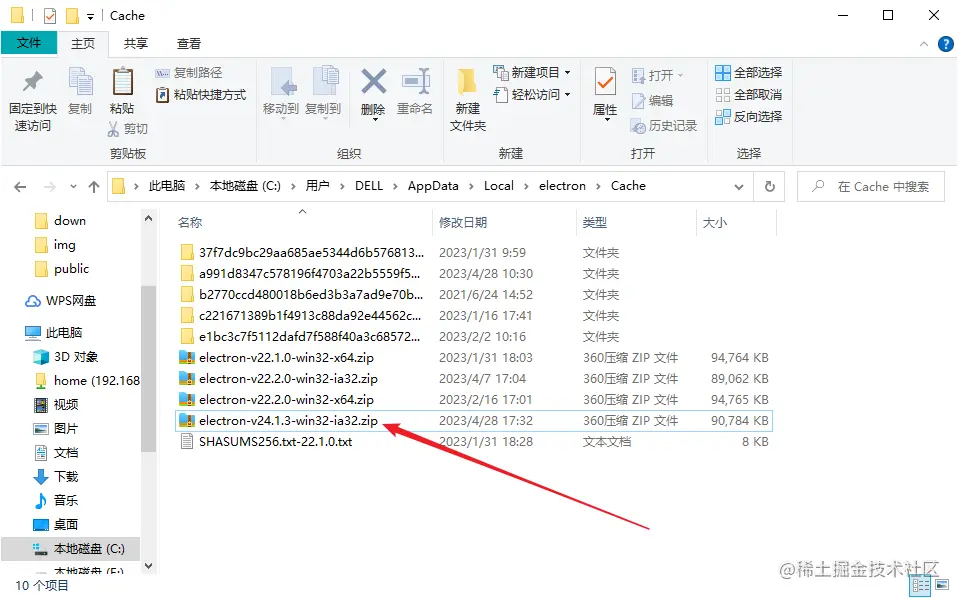Image resolution: width=958 pixels, height=598 pixels.
Task: Click Edit (编辑) in ribbon
Action: tap(652, 101)
